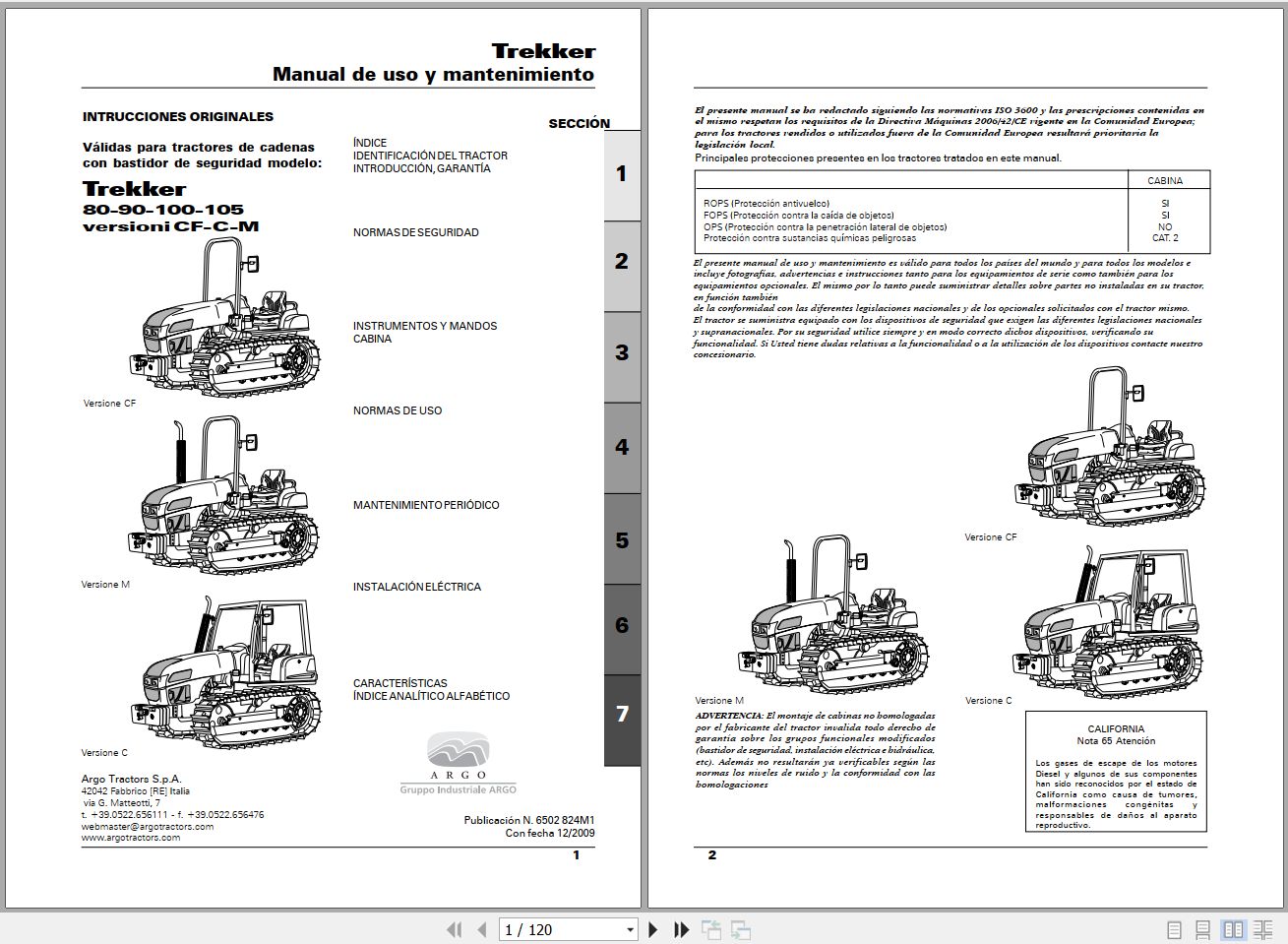This screenshot has height=944, width=1288.
Task: Click the Versione CF tractor image on page 1
Action: [x=224, y=317]
